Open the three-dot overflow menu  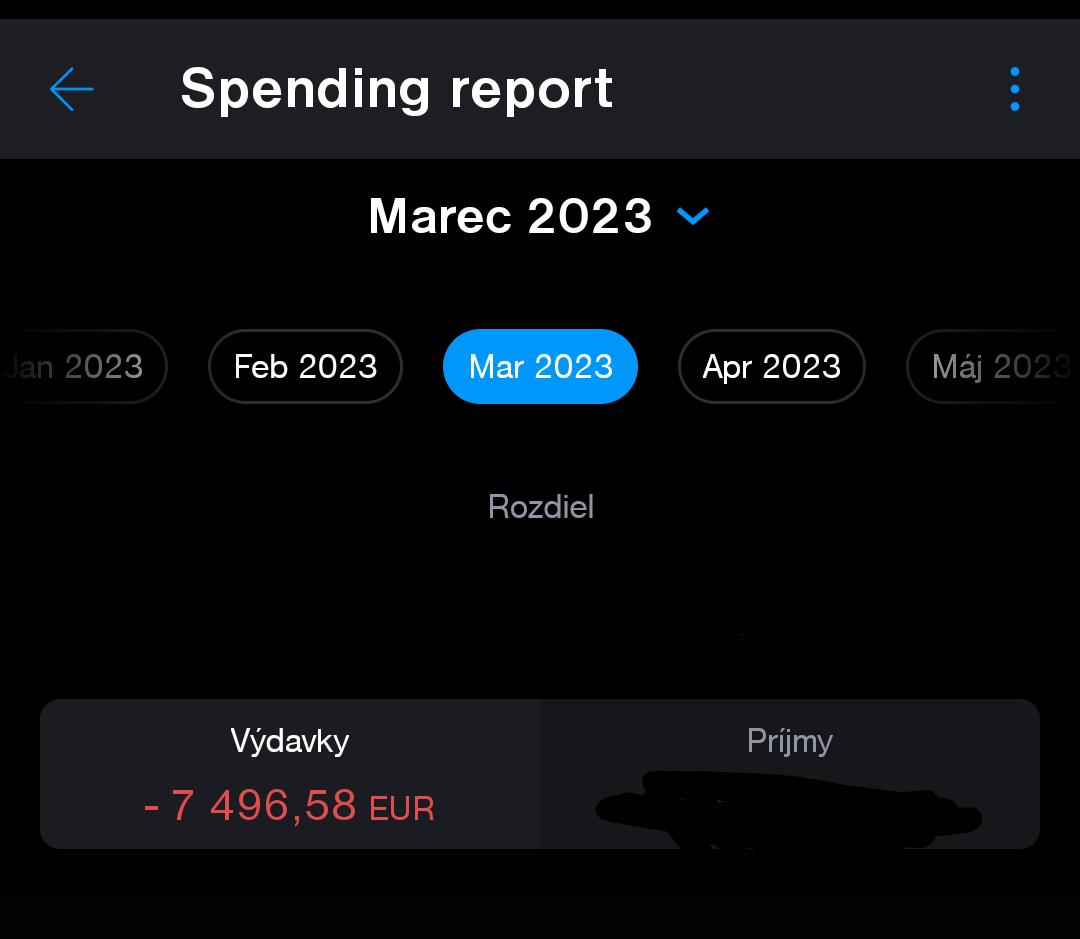click(1014, 89)
